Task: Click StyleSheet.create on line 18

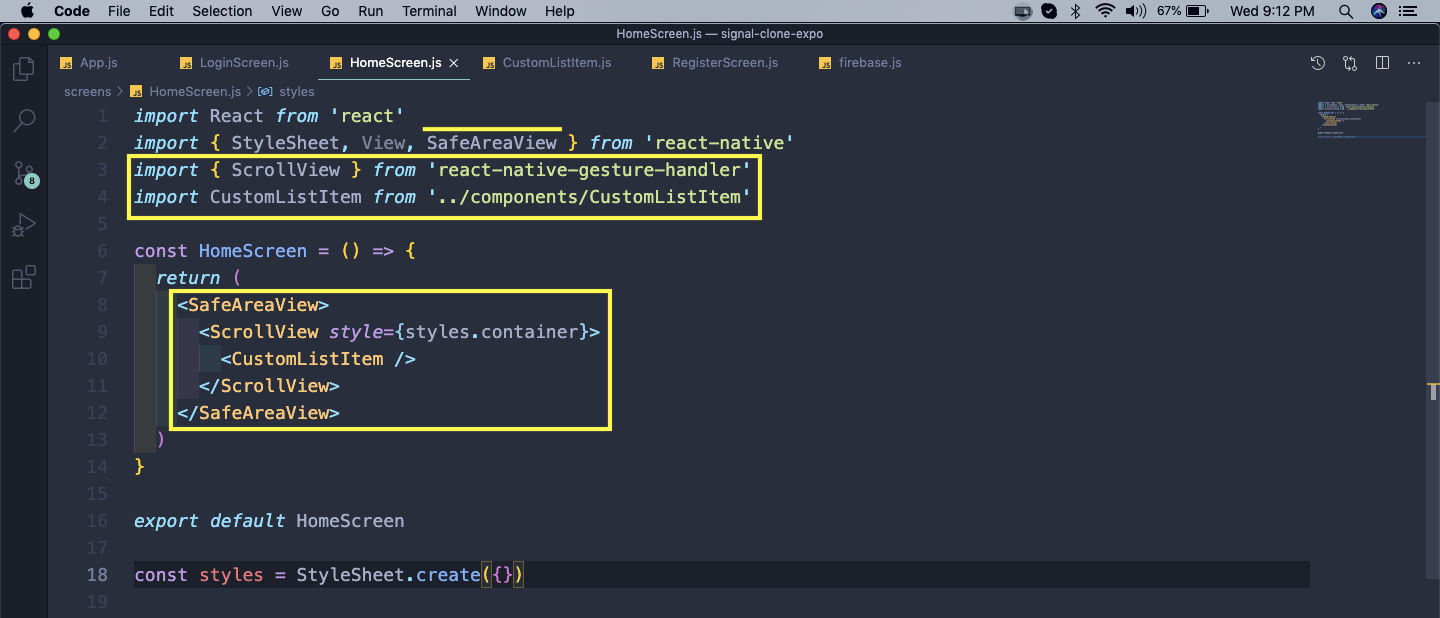Action: coord(388,575)
